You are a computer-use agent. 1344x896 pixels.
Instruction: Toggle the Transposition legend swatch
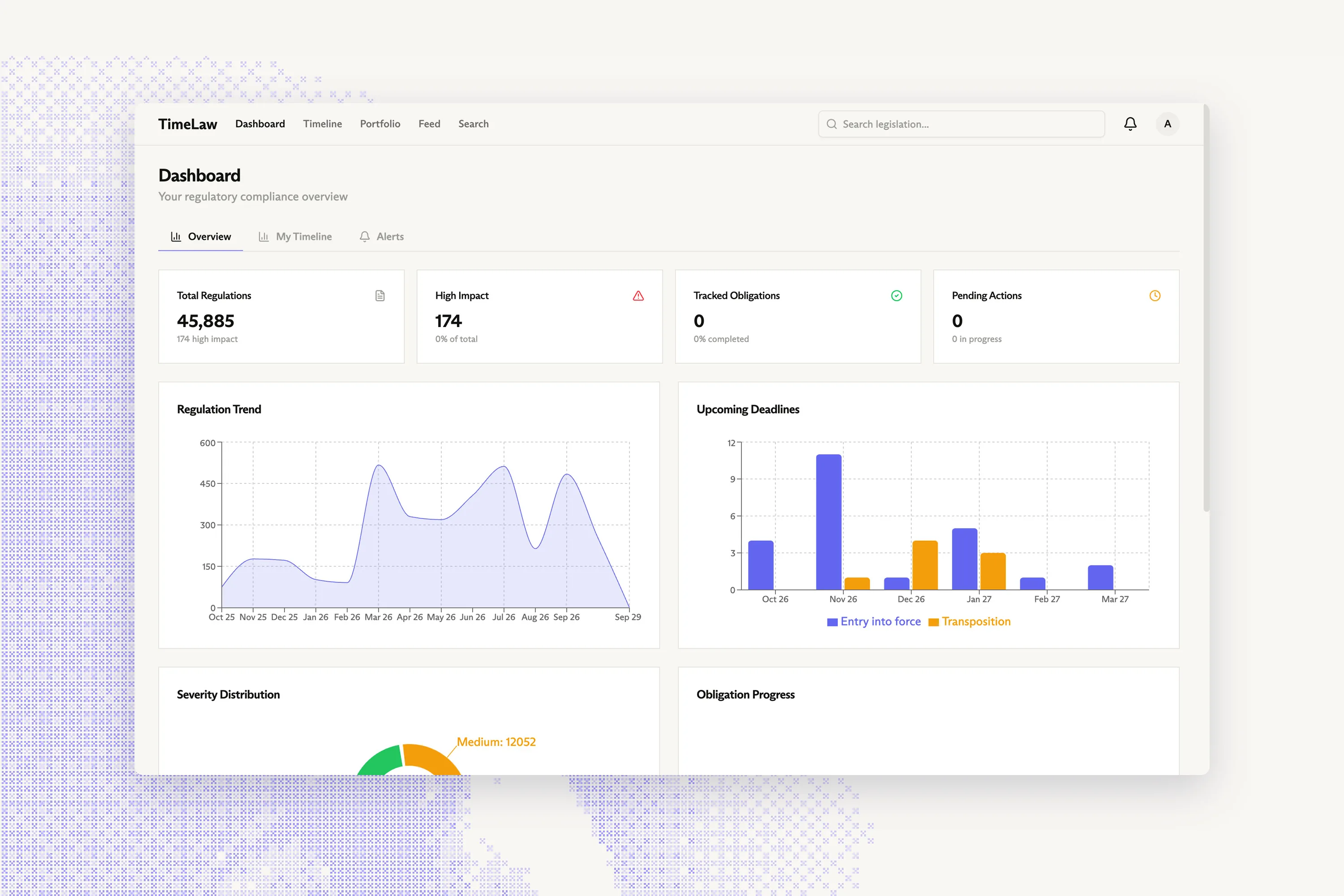934,622
